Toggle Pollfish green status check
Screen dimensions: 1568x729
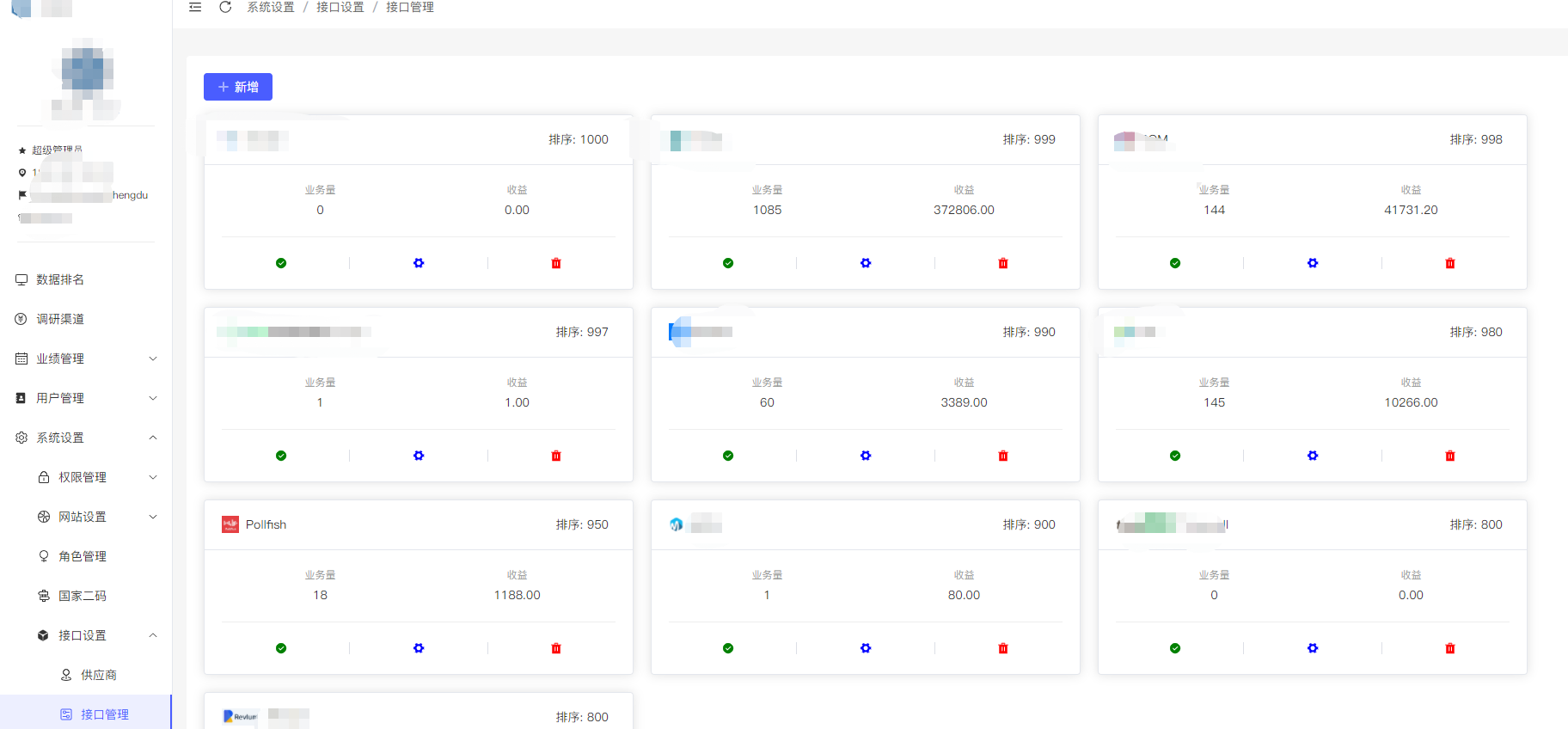click(x=281, y=648)
